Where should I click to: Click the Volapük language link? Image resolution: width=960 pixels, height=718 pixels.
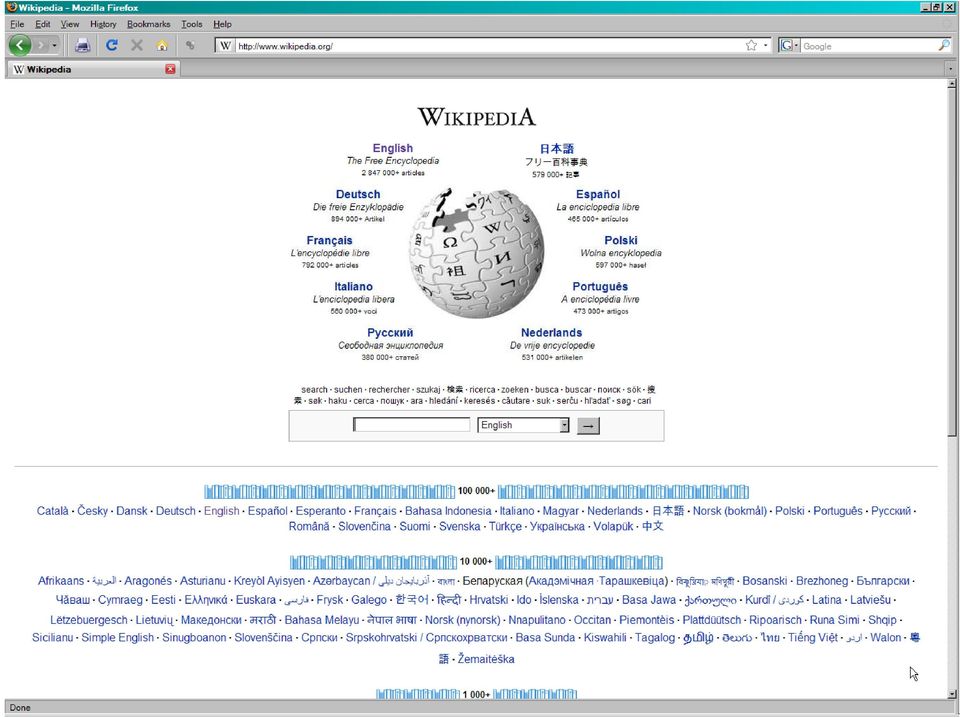point(613,526)
